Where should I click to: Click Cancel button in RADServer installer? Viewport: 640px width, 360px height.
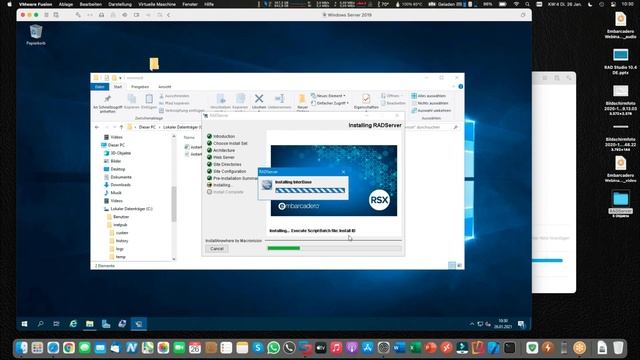(217, 249)
